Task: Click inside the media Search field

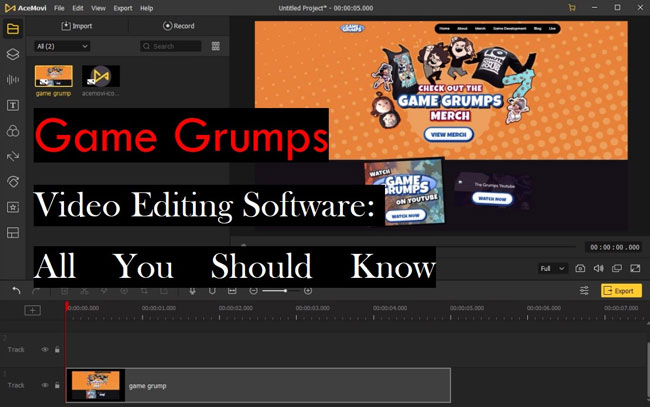Action: (x=170, y=46)
